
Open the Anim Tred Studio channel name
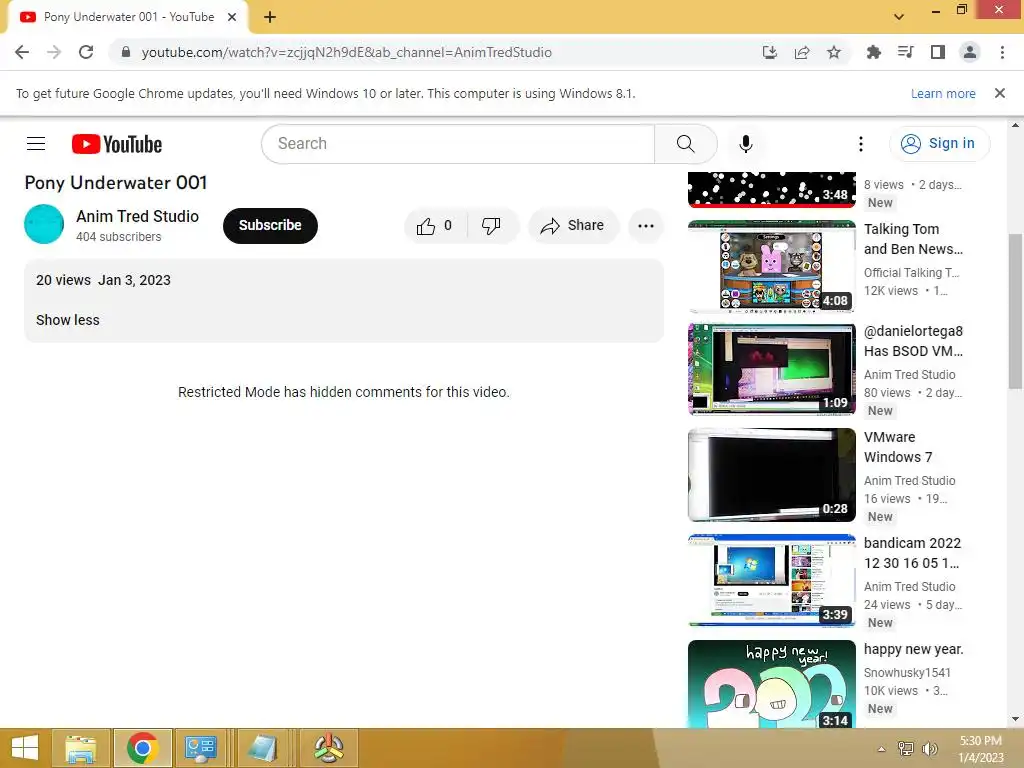[x=137, y=216]
